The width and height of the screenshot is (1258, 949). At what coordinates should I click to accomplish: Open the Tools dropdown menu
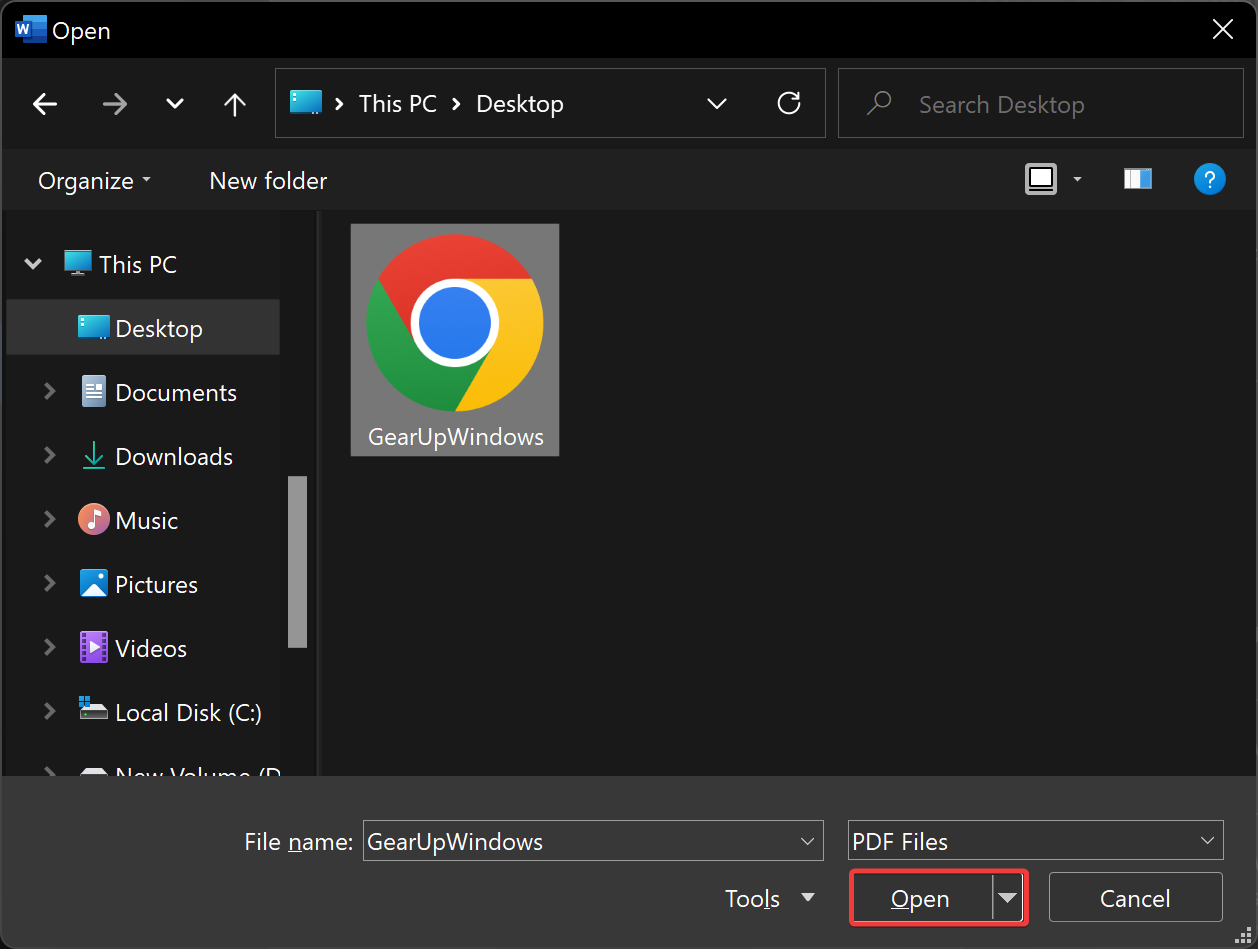click(770, 899)
